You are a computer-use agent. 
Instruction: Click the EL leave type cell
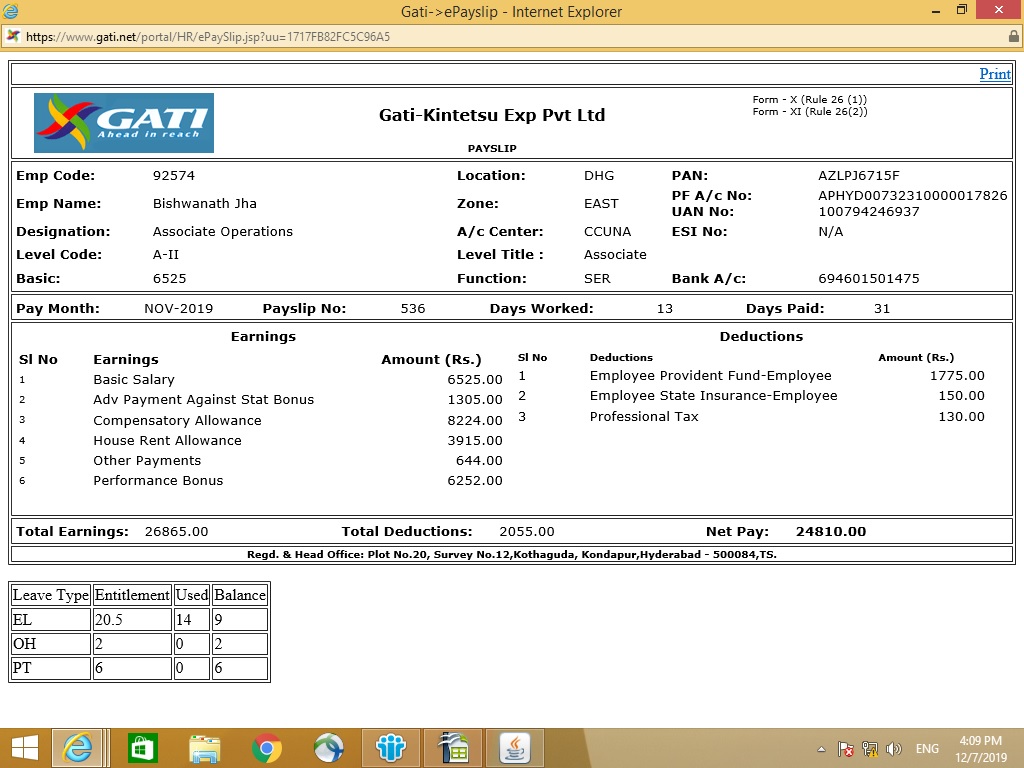(50, 619)
